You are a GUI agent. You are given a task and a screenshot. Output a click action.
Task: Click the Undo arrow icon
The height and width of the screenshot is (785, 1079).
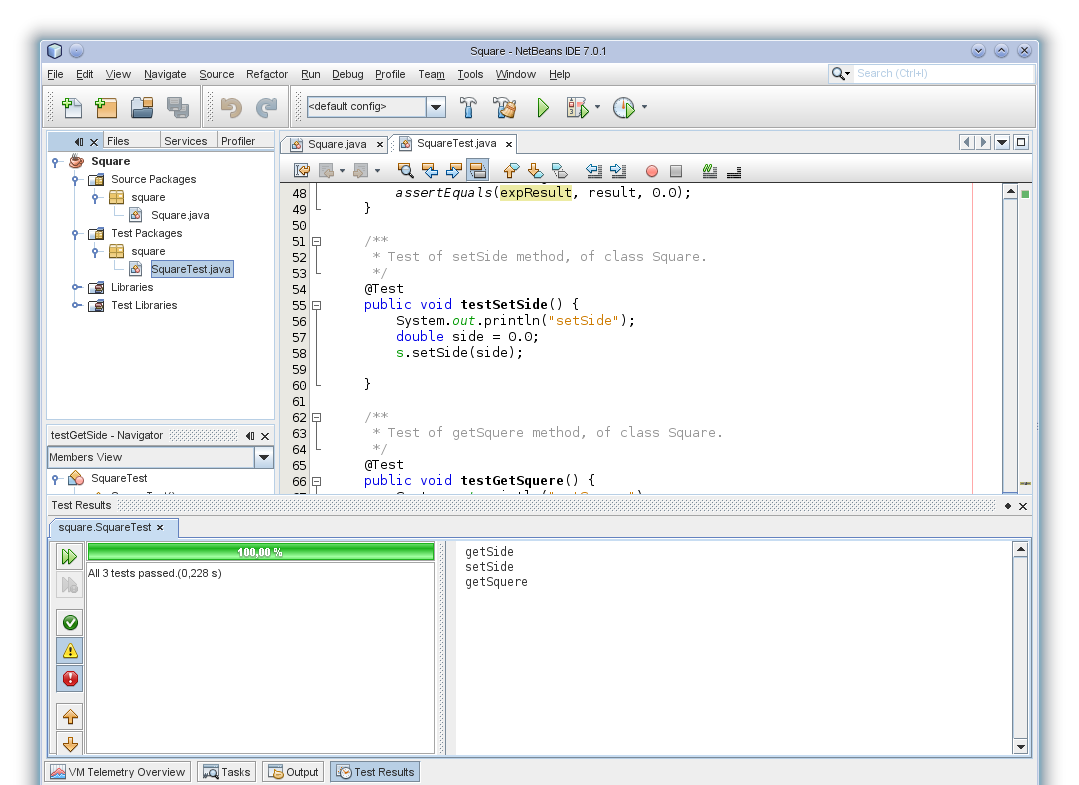pyautogui.click(x=231, y=107)
